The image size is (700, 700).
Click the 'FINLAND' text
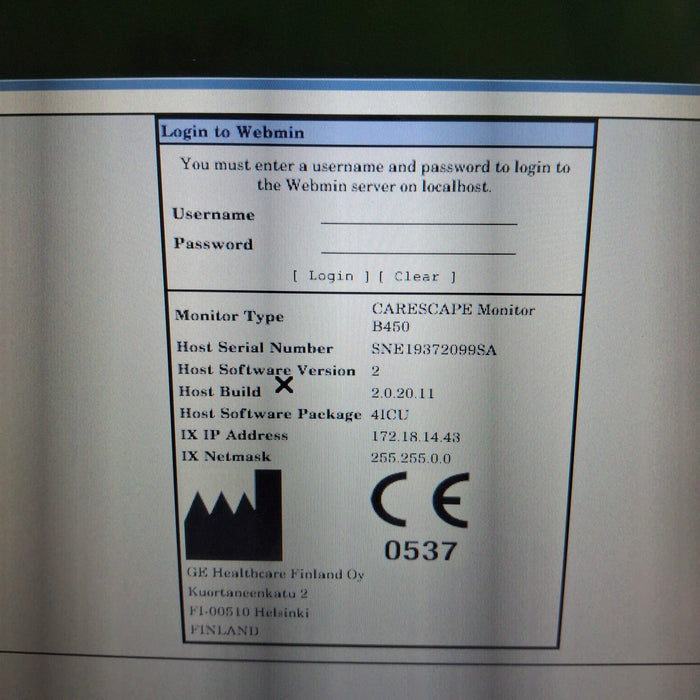point(224,630)
